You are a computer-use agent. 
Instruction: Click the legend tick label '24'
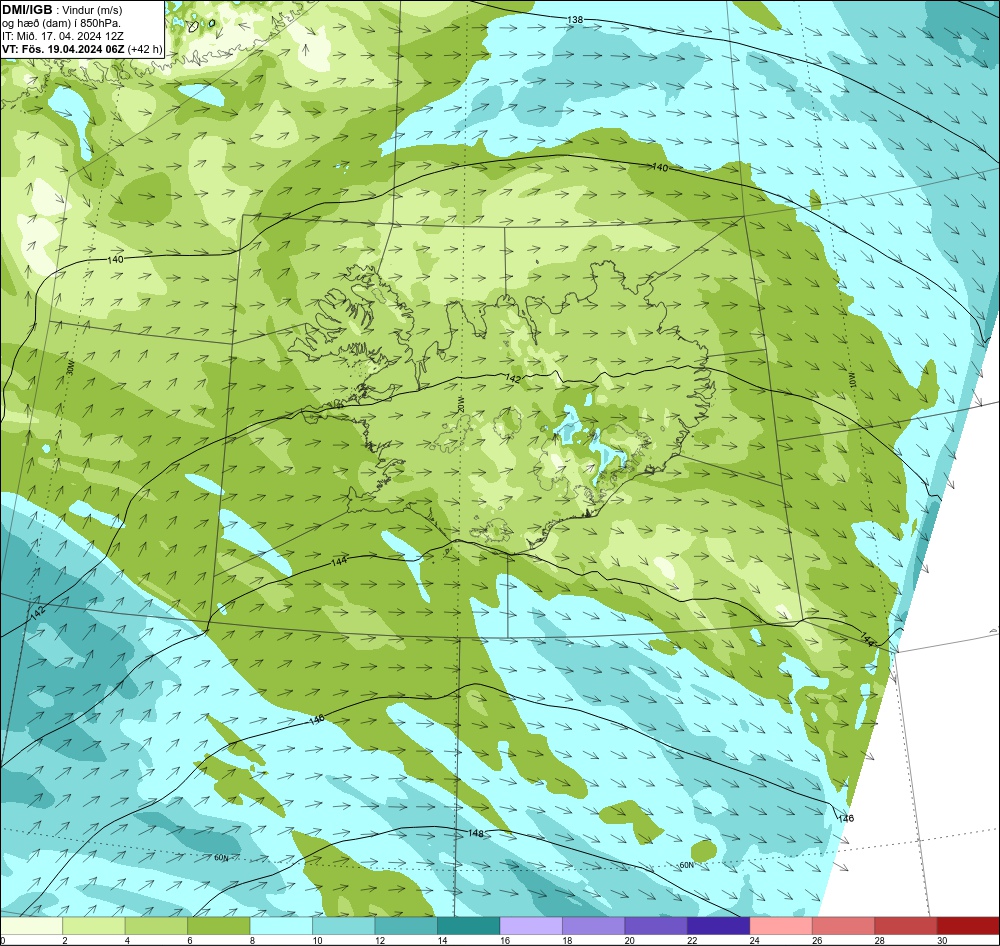tap(754, 940)
